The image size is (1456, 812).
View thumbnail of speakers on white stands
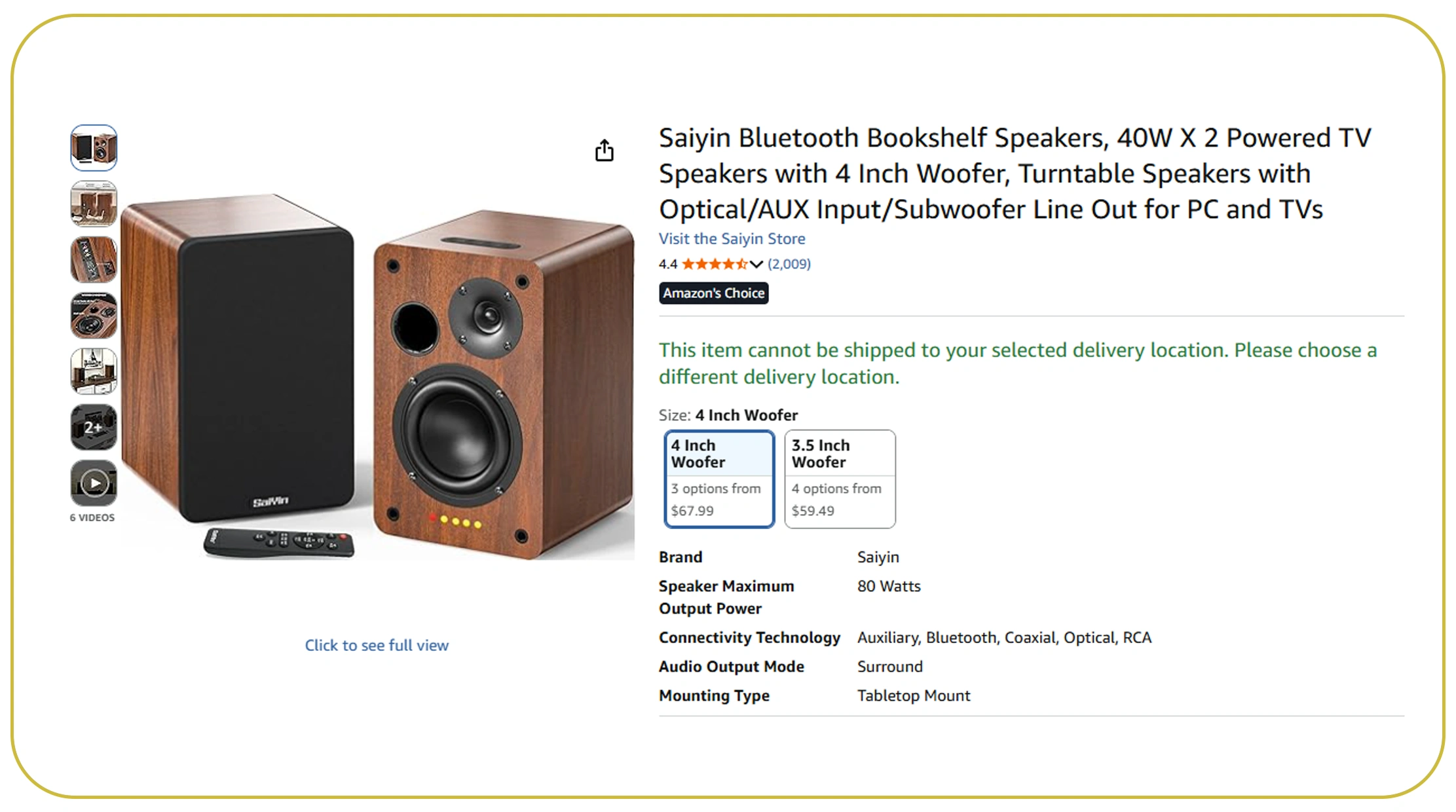(94, 204)
